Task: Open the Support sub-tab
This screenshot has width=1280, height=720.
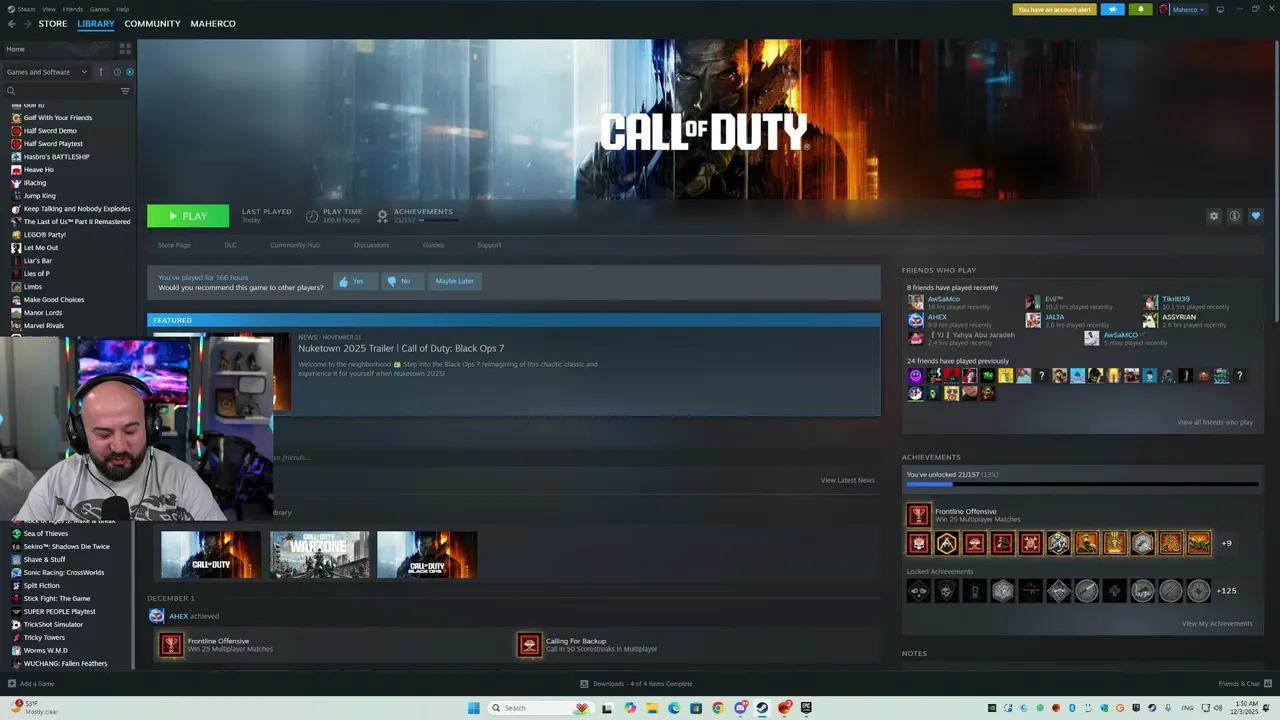Action: pos(489,245)
